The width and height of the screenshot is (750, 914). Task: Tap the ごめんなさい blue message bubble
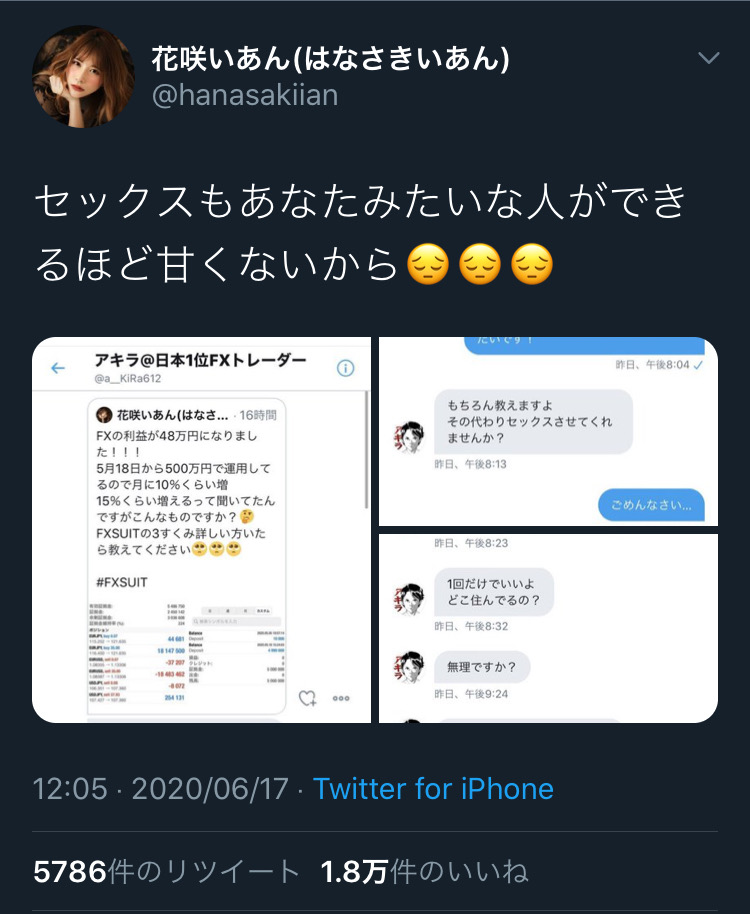click(651, 505)
